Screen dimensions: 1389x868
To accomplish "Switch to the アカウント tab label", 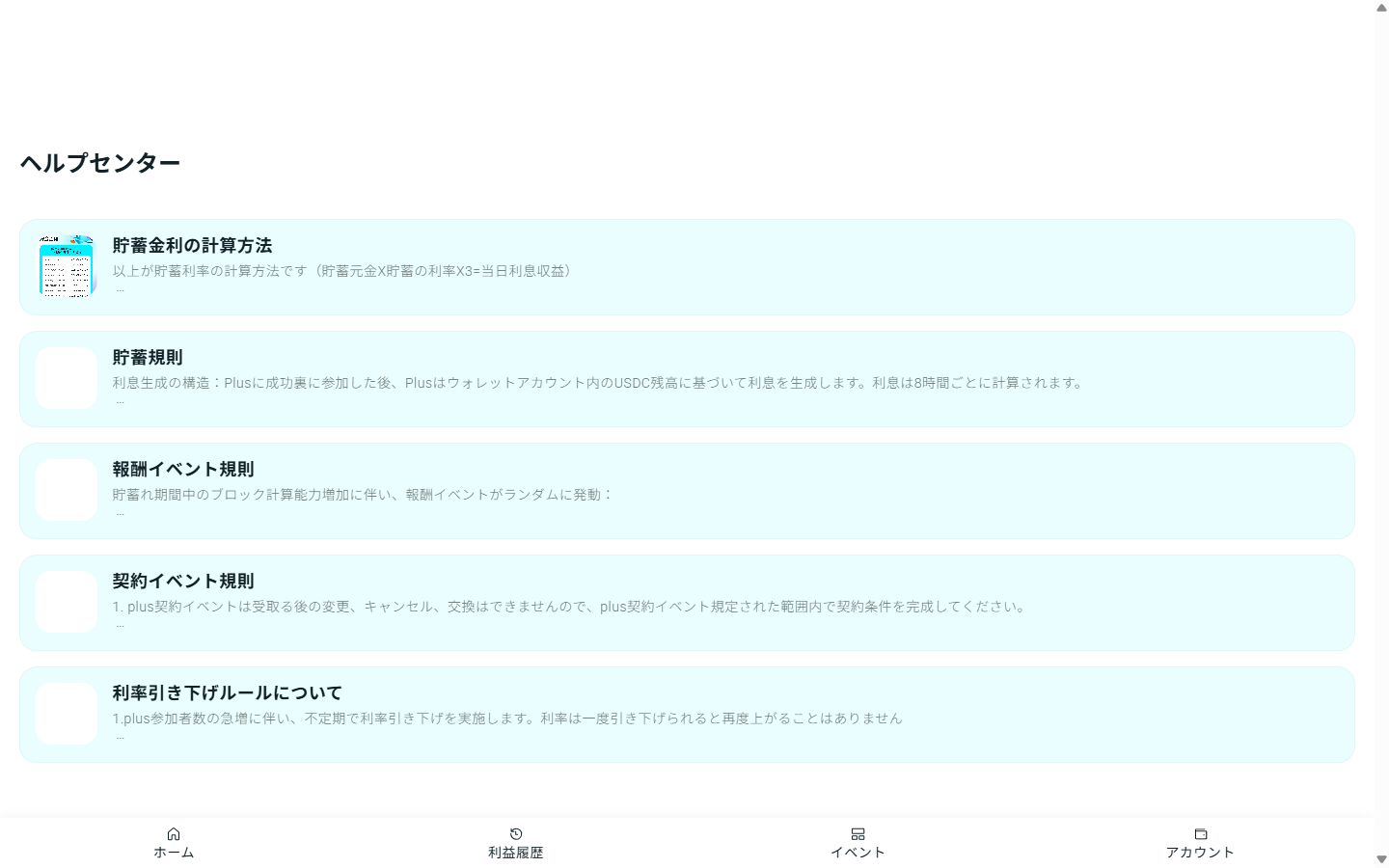I will (x=1200, y=853).
